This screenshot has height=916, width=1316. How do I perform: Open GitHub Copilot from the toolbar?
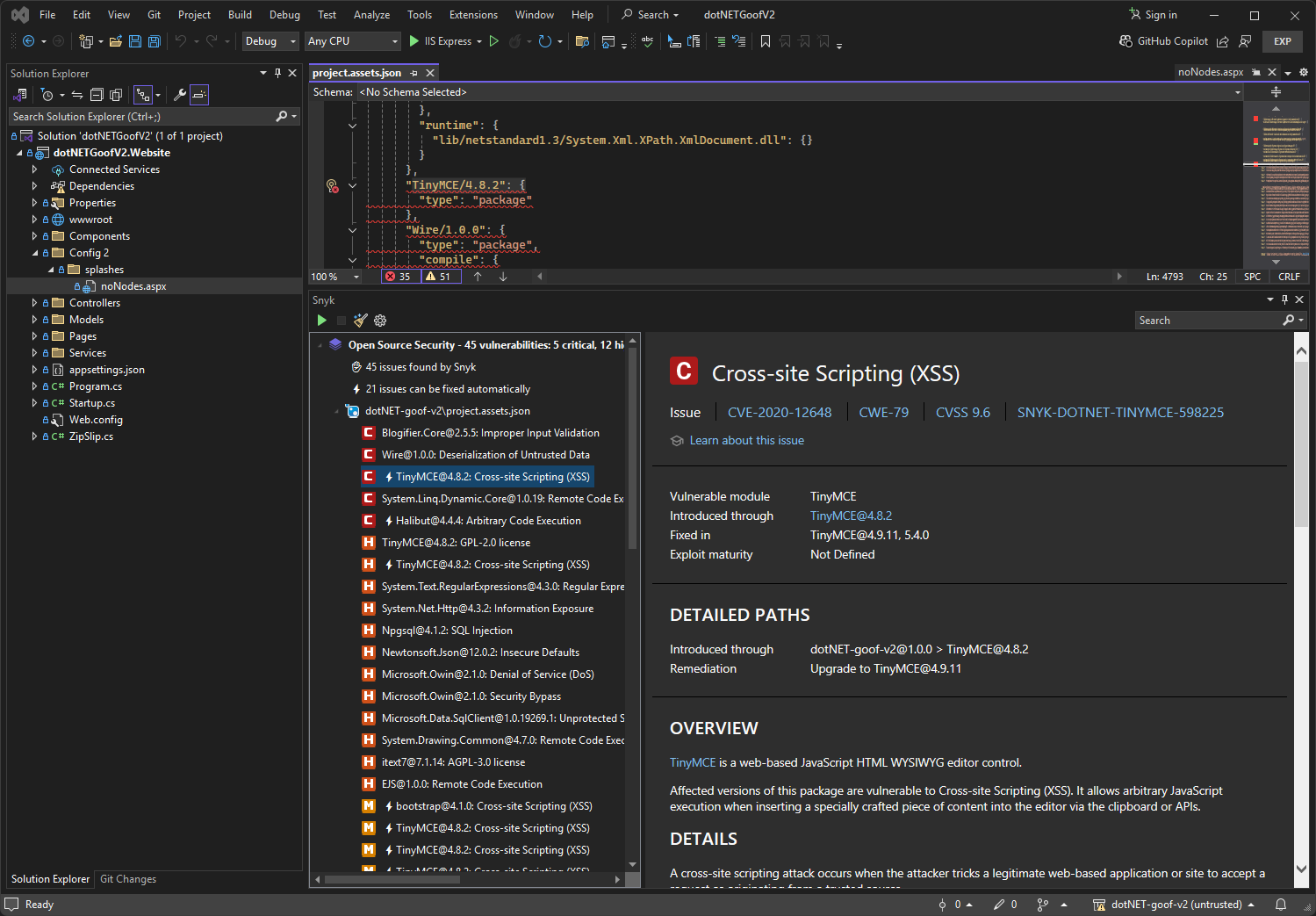coord(1164,41)
